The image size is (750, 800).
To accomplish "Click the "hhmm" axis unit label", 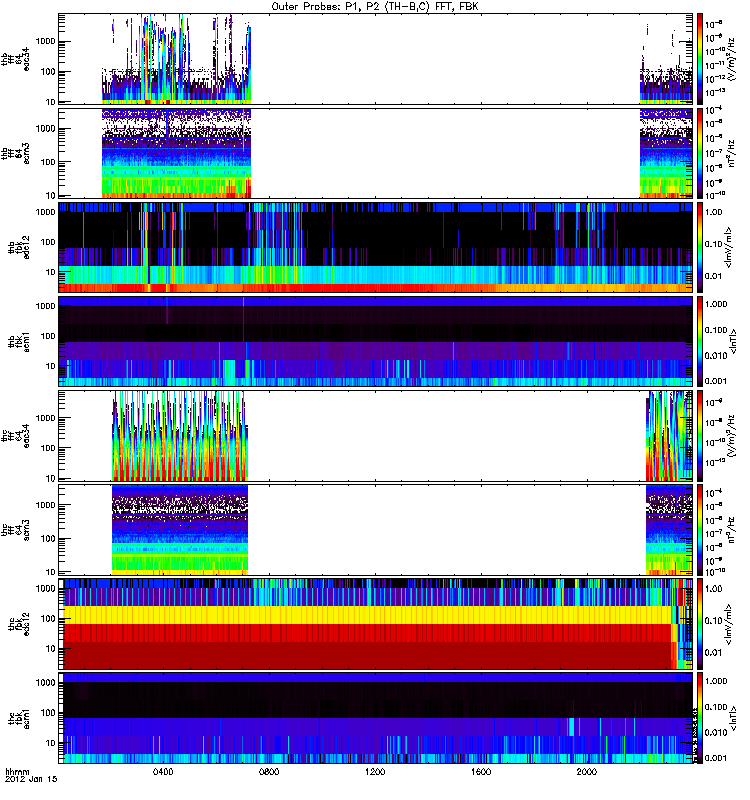I will click(17, 771).
